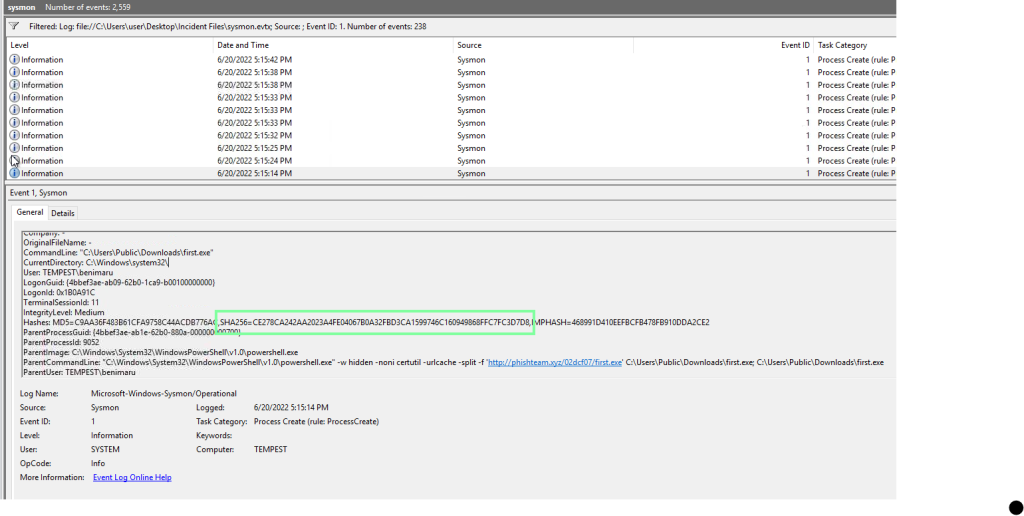Image resolution: width=1024 pixels, height=516 pixels.
Task: Select the General tab
Action: click(x=30, y=212)
